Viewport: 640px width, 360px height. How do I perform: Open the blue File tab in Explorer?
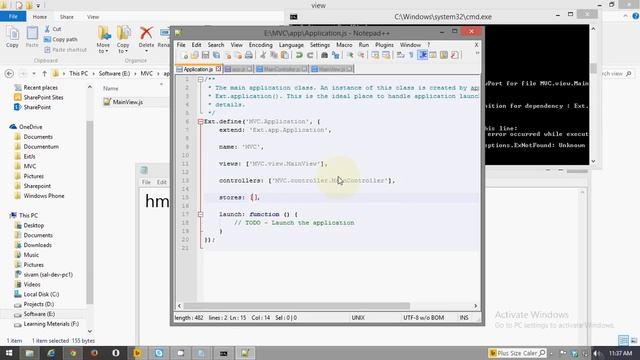[13, 17]
